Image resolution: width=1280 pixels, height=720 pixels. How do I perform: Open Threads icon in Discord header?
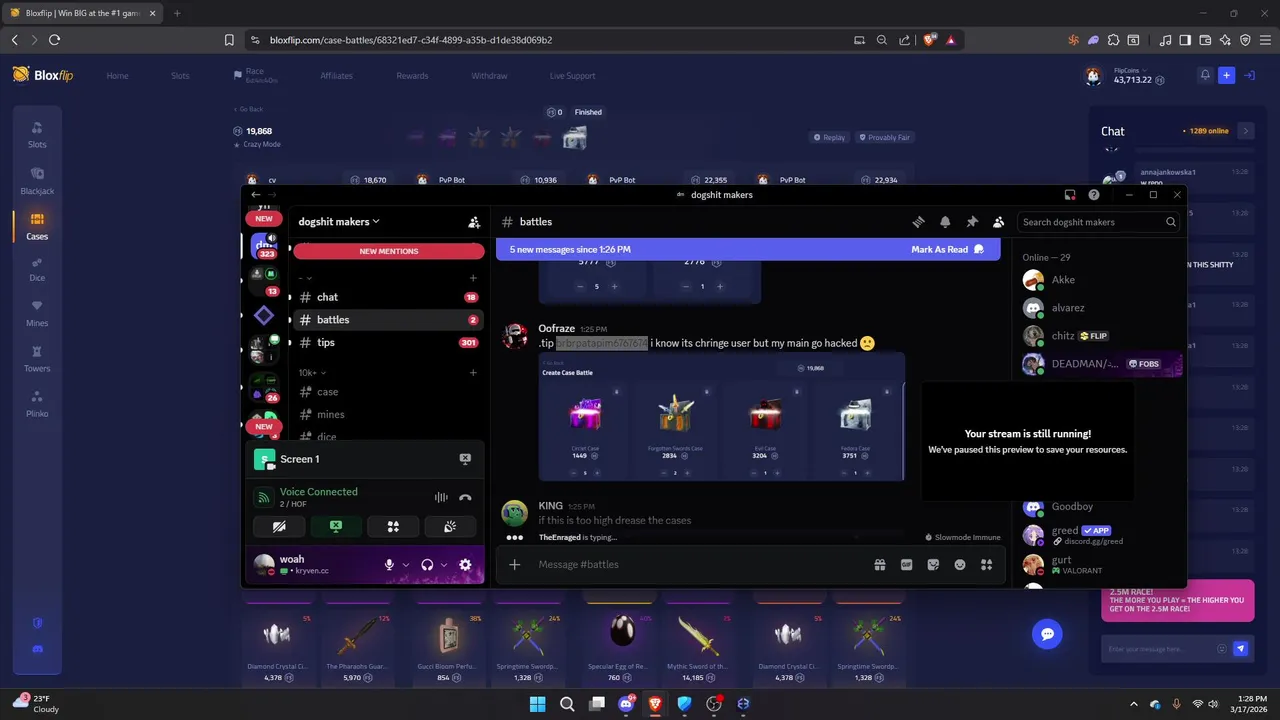click(918, 222)
